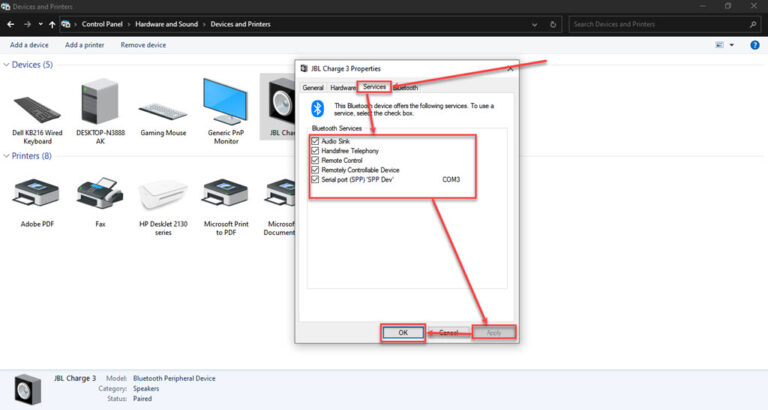Image resolution: width=768 pixels, height=410 pixels.
Task: Click Add a device
Action: (29, 45)
